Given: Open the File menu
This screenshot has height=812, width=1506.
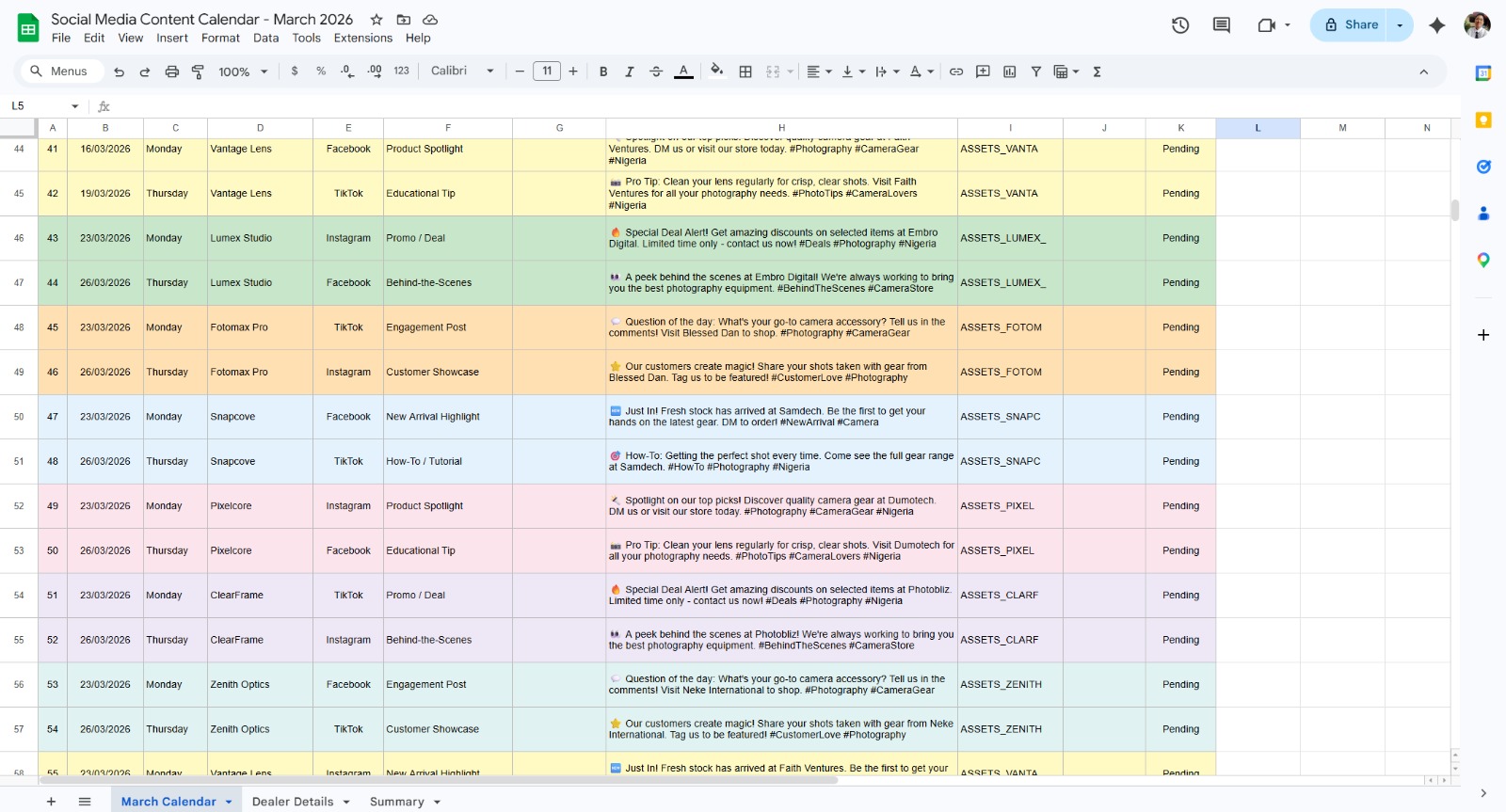Looking at the screenshot, I should coord(61,39).
